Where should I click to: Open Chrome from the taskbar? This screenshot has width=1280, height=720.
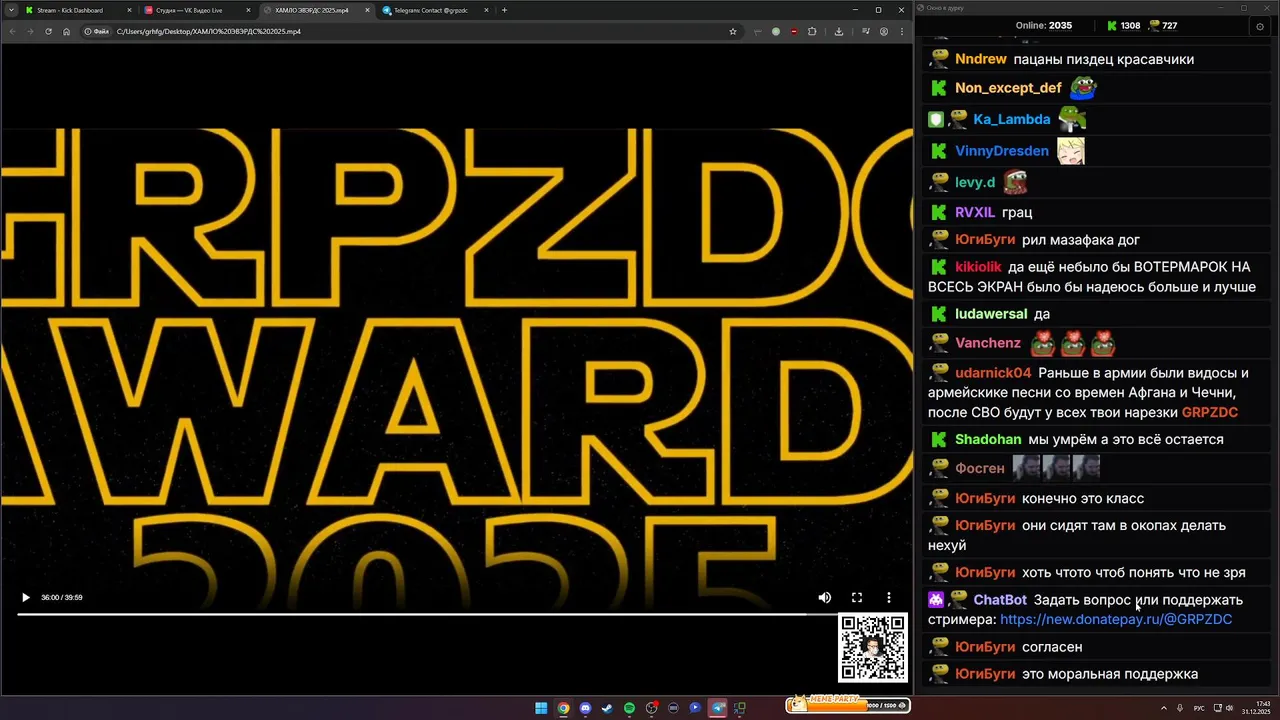563,708
